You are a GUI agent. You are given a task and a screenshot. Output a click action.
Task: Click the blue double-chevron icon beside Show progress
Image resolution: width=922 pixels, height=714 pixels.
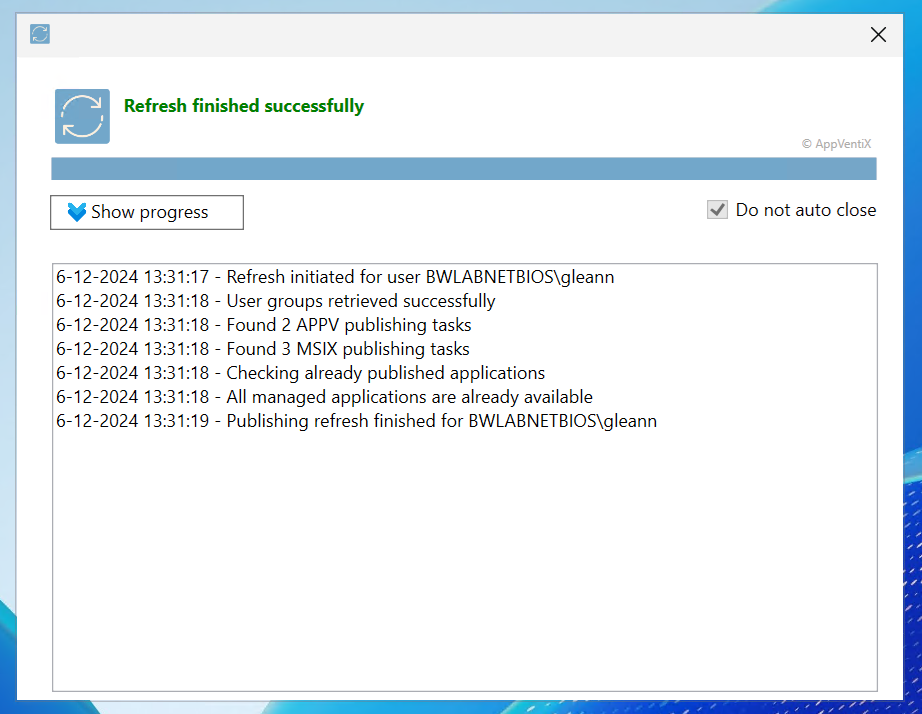coord(77,212)
